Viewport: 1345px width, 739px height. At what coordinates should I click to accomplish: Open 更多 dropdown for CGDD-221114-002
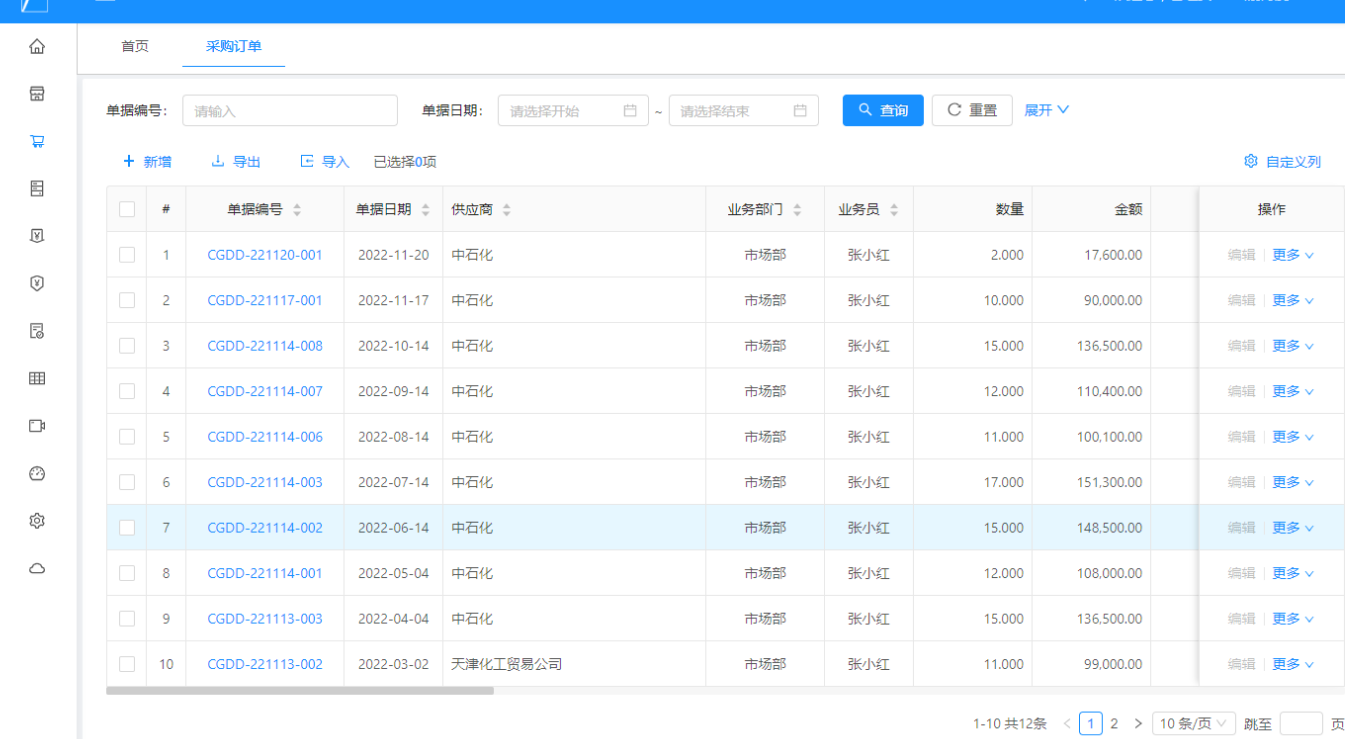pos(1293,528)
